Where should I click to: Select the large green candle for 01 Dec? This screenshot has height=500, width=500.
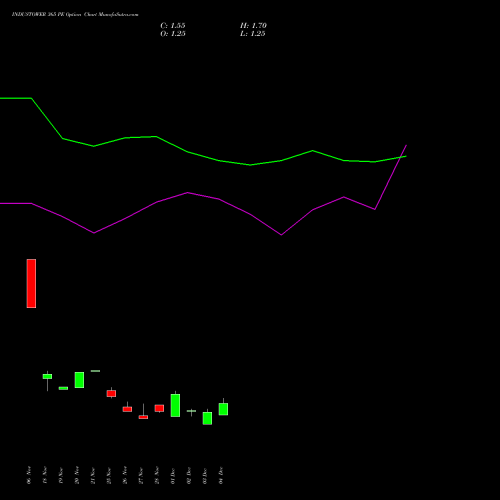175,405
